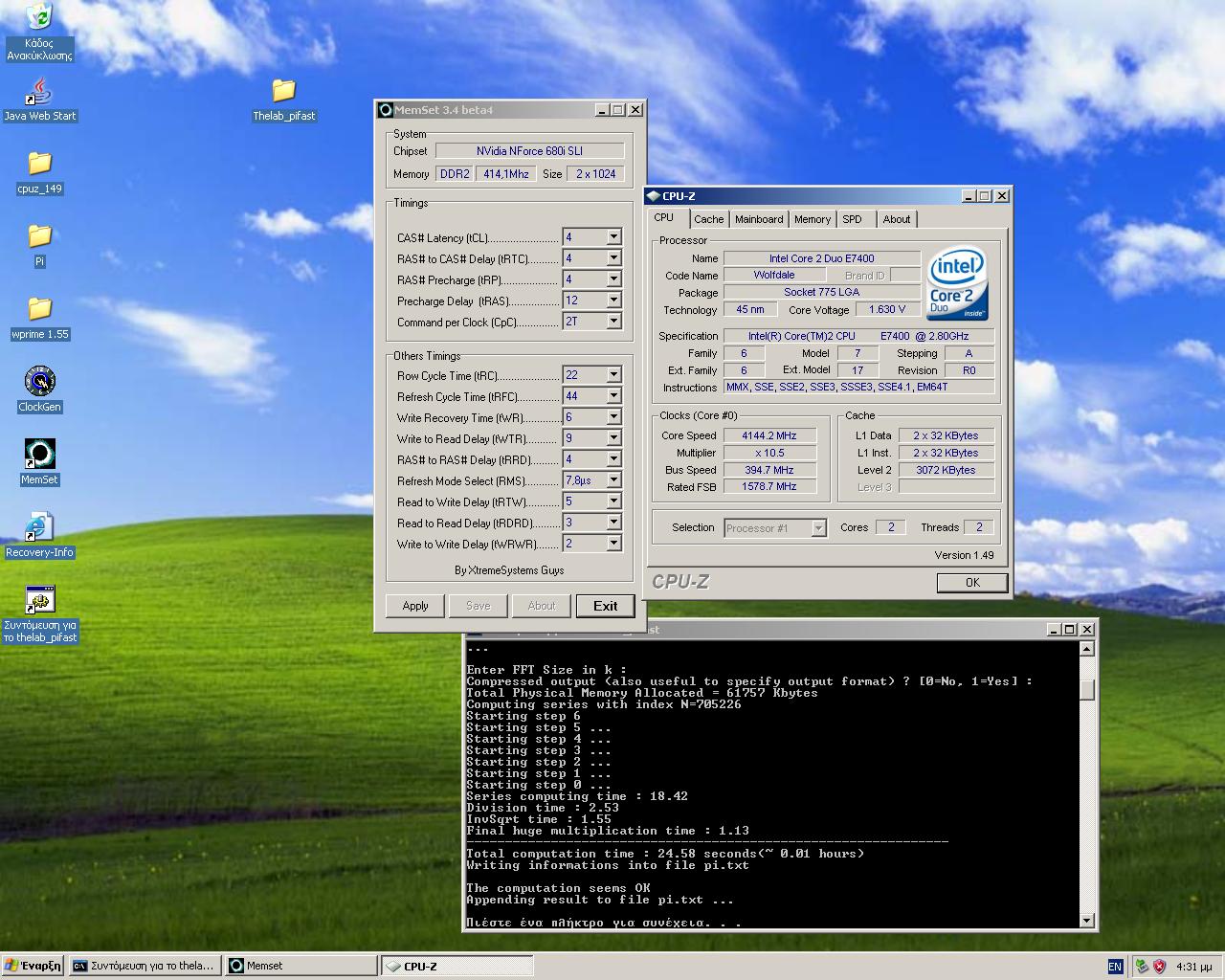Open RAS# Precharge (tRP) dropdown

613,279
